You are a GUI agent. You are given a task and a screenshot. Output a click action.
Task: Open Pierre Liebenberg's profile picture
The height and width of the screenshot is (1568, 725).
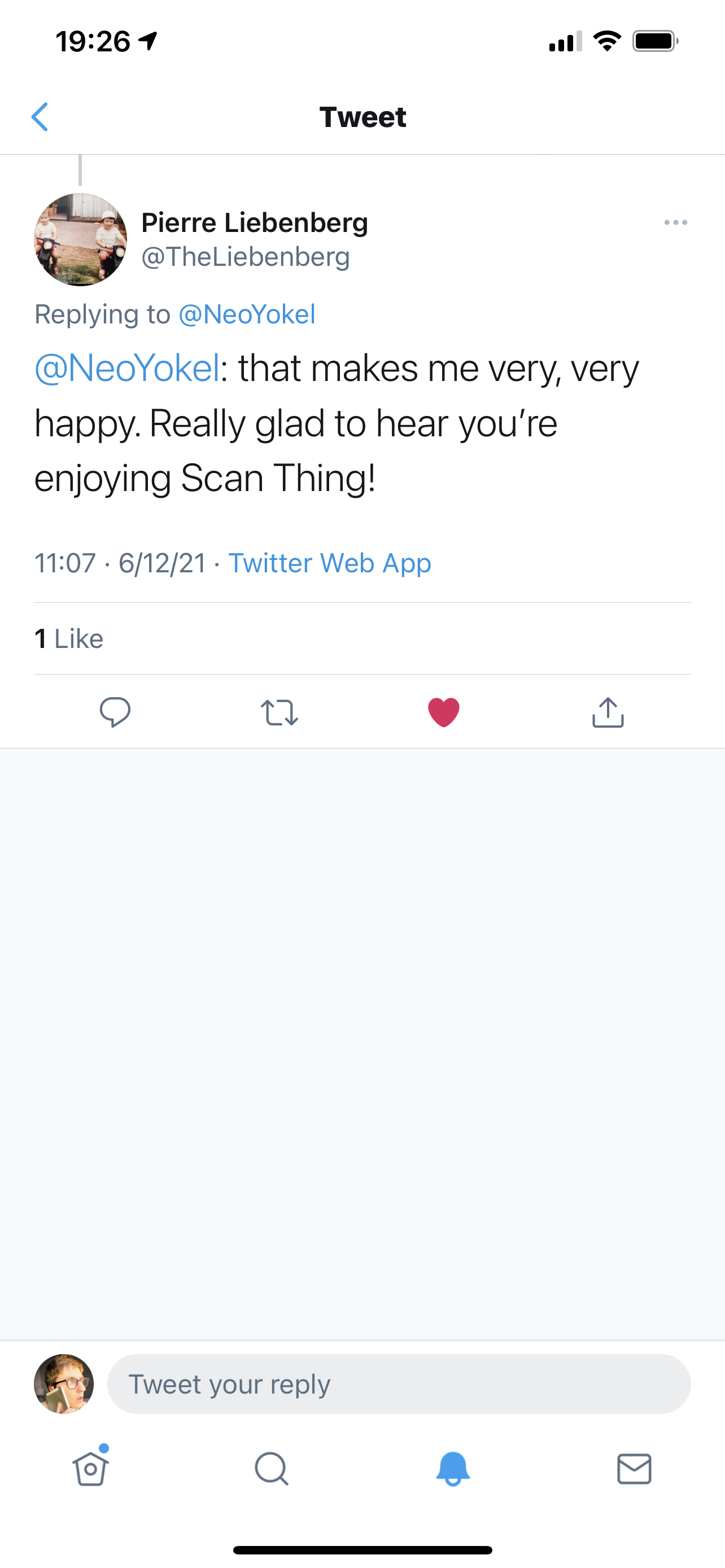(80, 240)
